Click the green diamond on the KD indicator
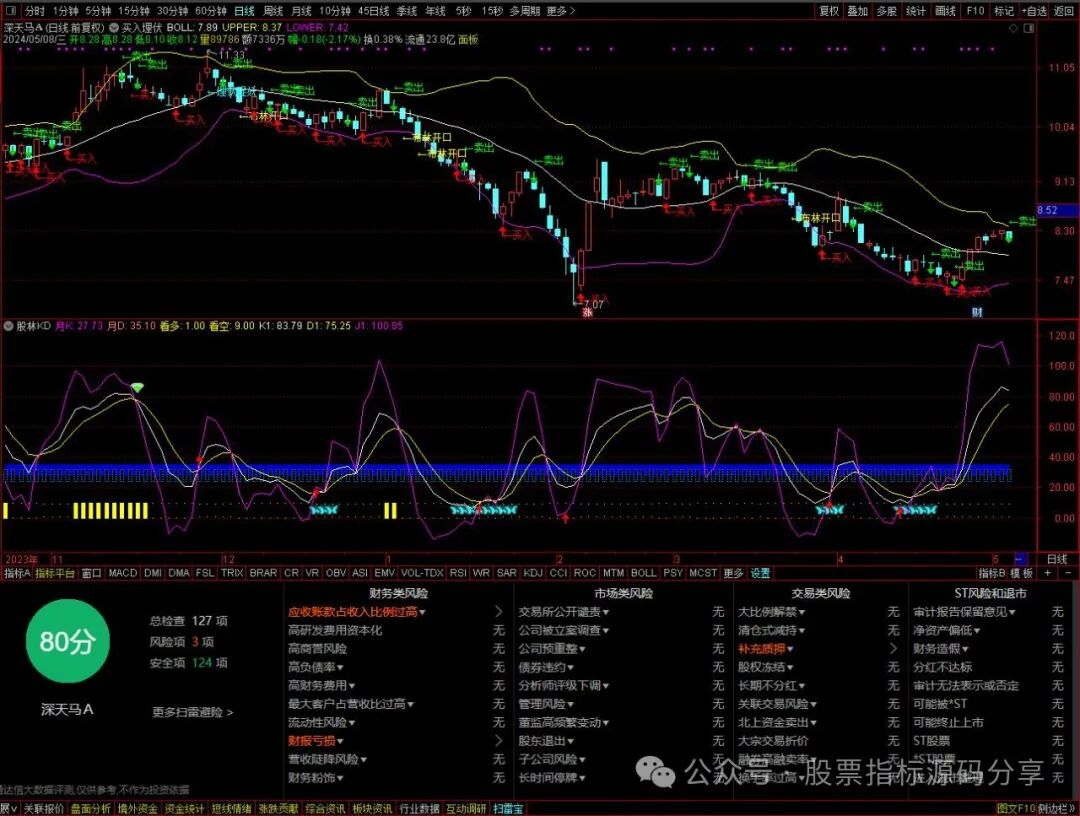 point(138,388)
